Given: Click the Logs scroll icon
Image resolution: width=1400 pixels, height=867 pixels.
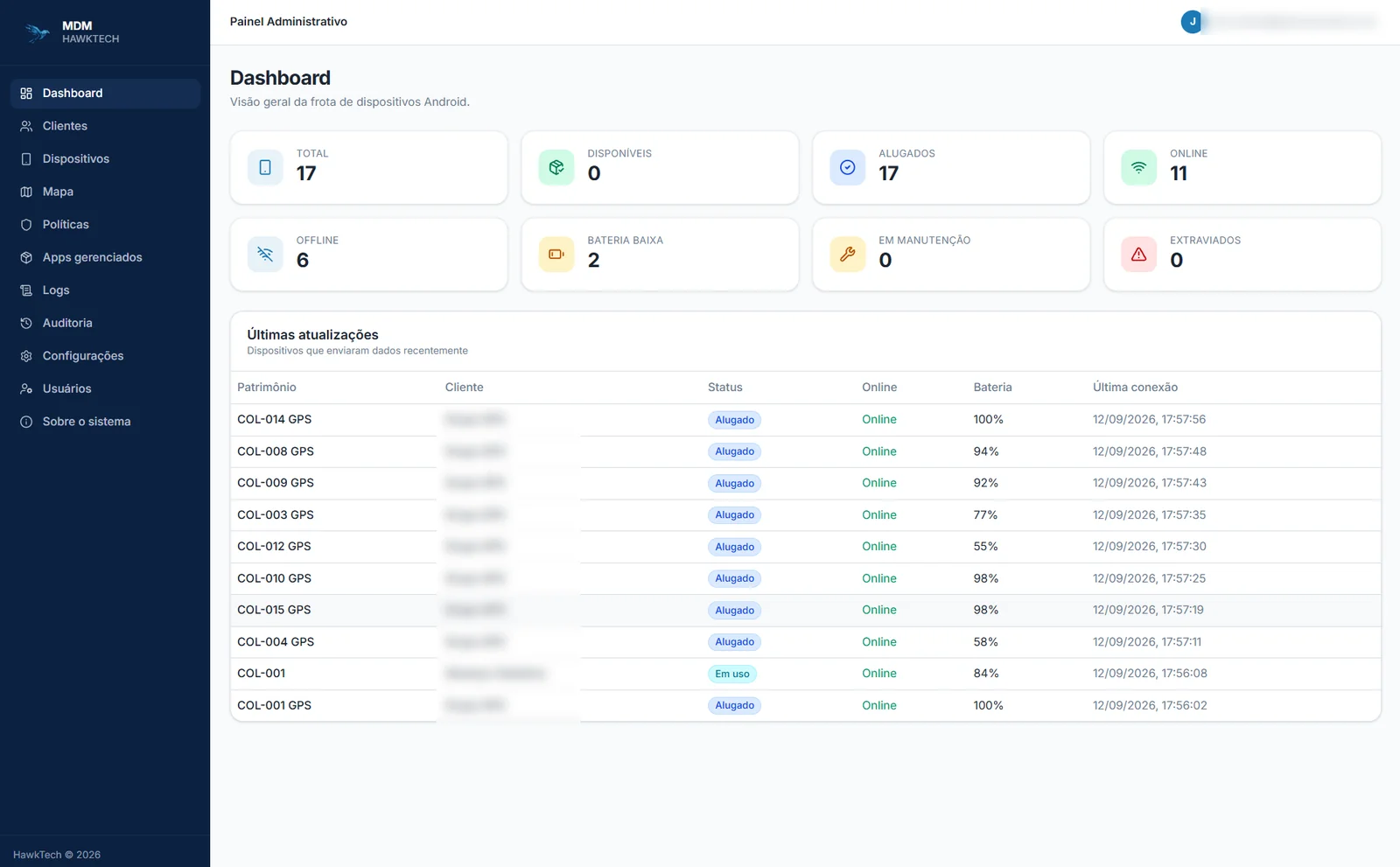Looking at the screenshot, I should [26, 290].
